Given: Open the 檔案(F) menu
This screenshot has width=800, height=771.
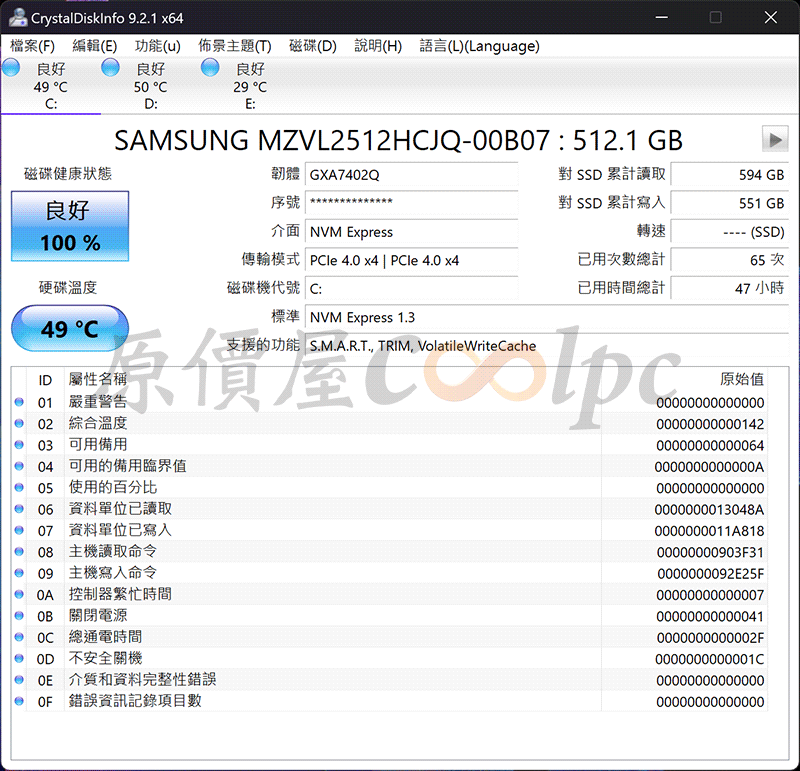Looking at the screenshot, I should pyautogui.click(x=33, y=46).
